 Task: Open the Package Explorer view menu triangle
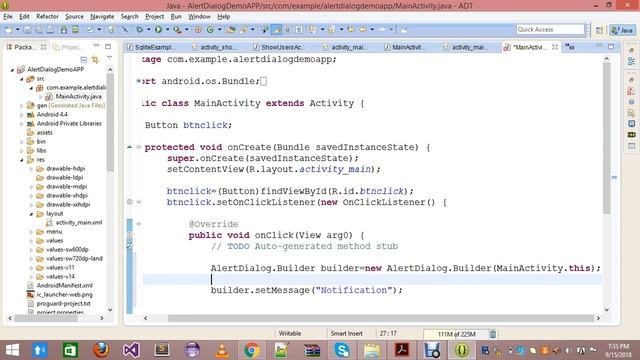tap(109, 58)
